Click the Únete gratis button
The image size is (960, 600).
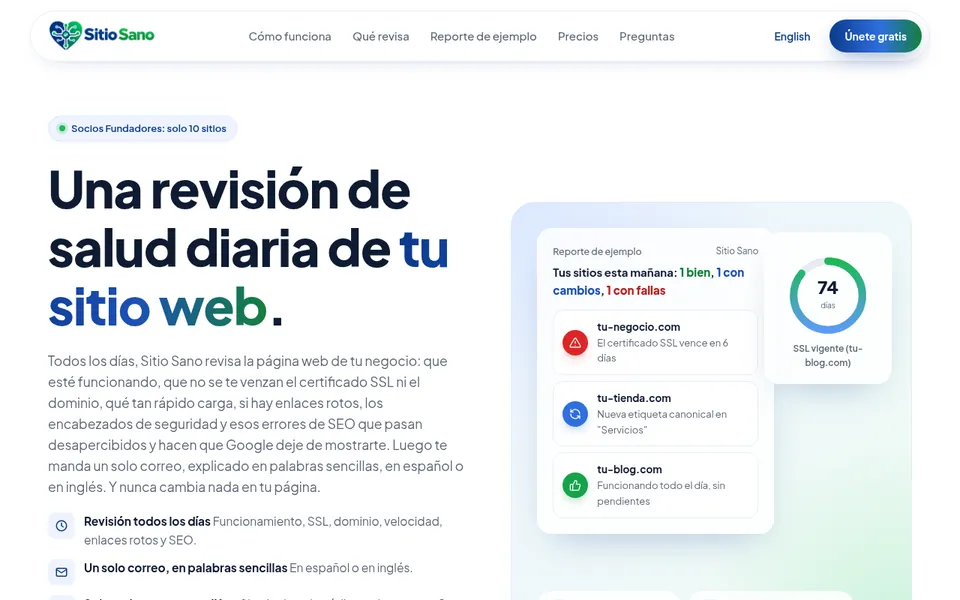875,36
